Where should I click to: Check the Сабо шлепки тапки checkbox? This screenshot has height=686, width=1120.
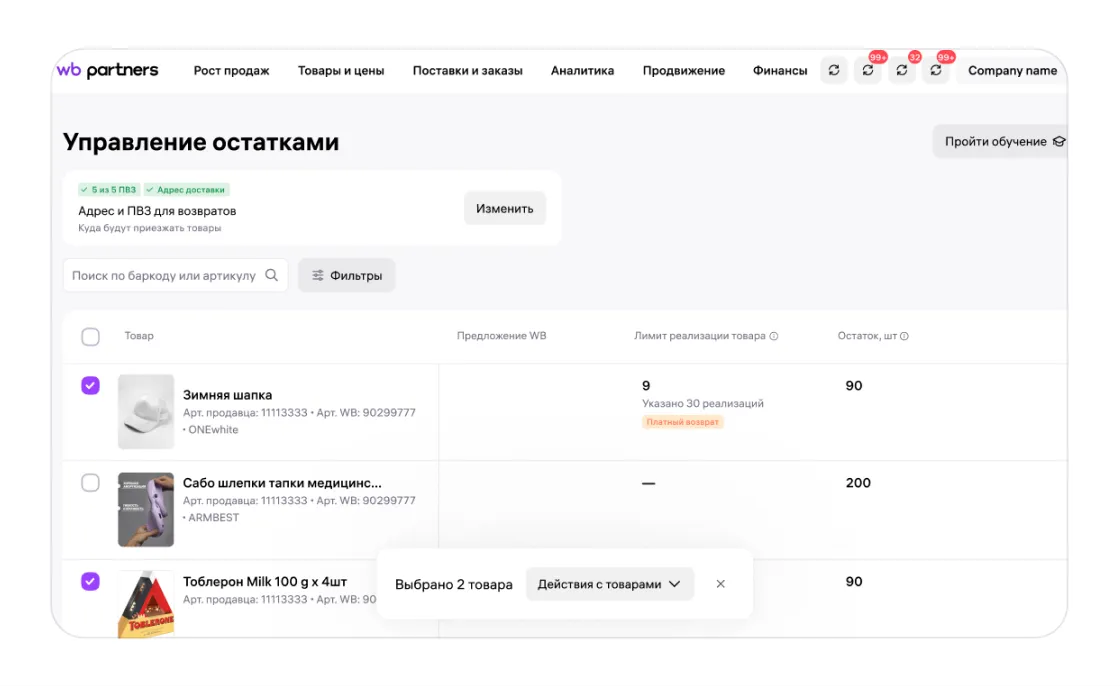(90, 483)
